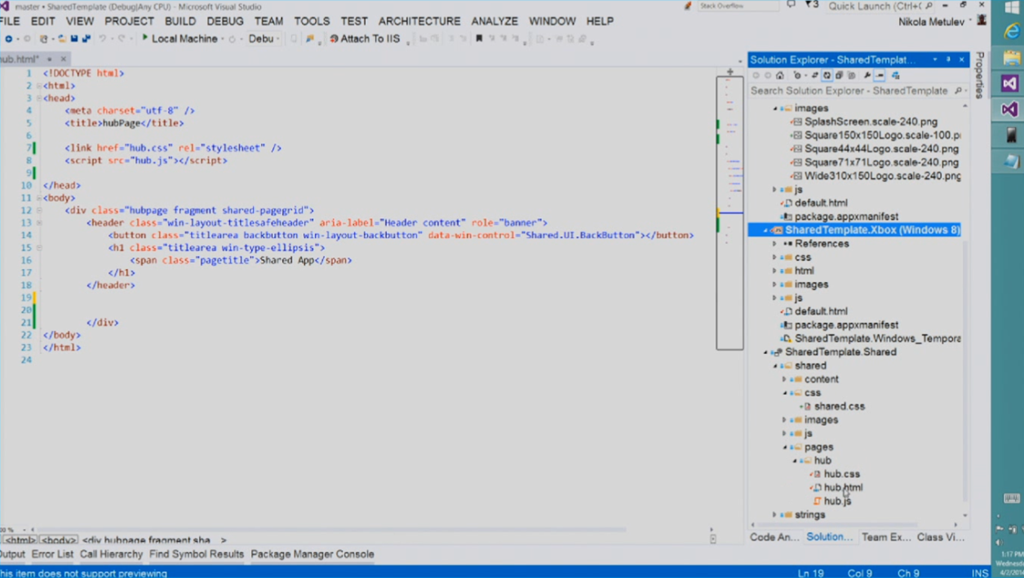Click the editor vertical scroll map
This screenshot has width=1024, height=578.
click(x=729, y=213)
